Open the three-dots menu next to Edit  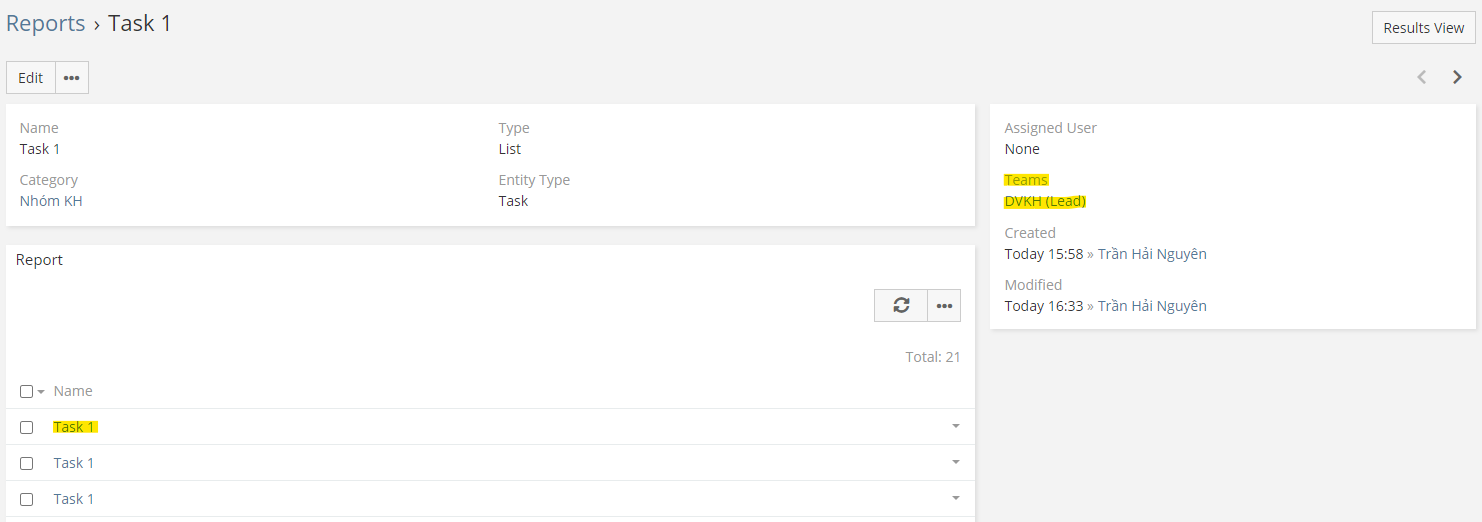(x=72, y=78)
